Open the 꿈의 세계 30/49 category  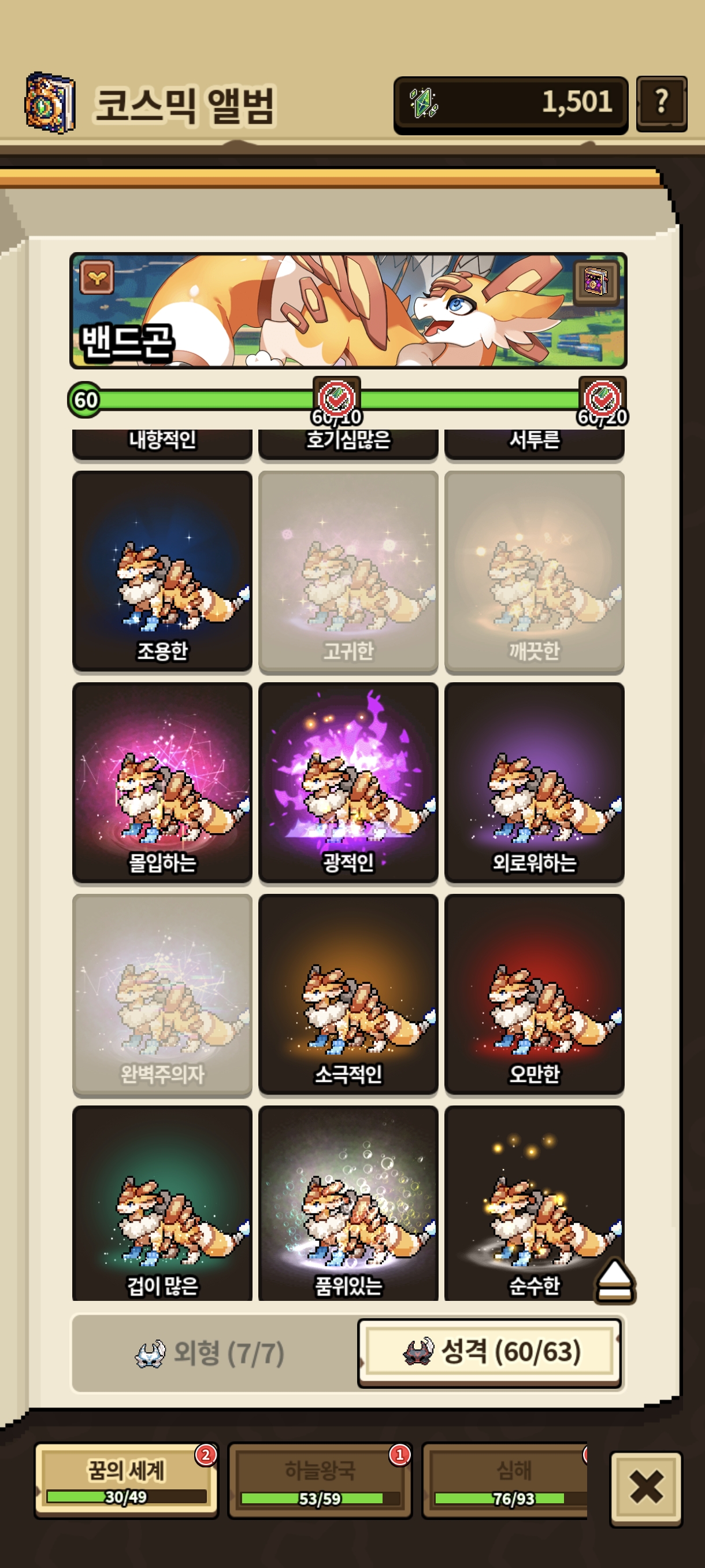(127, 1480)
